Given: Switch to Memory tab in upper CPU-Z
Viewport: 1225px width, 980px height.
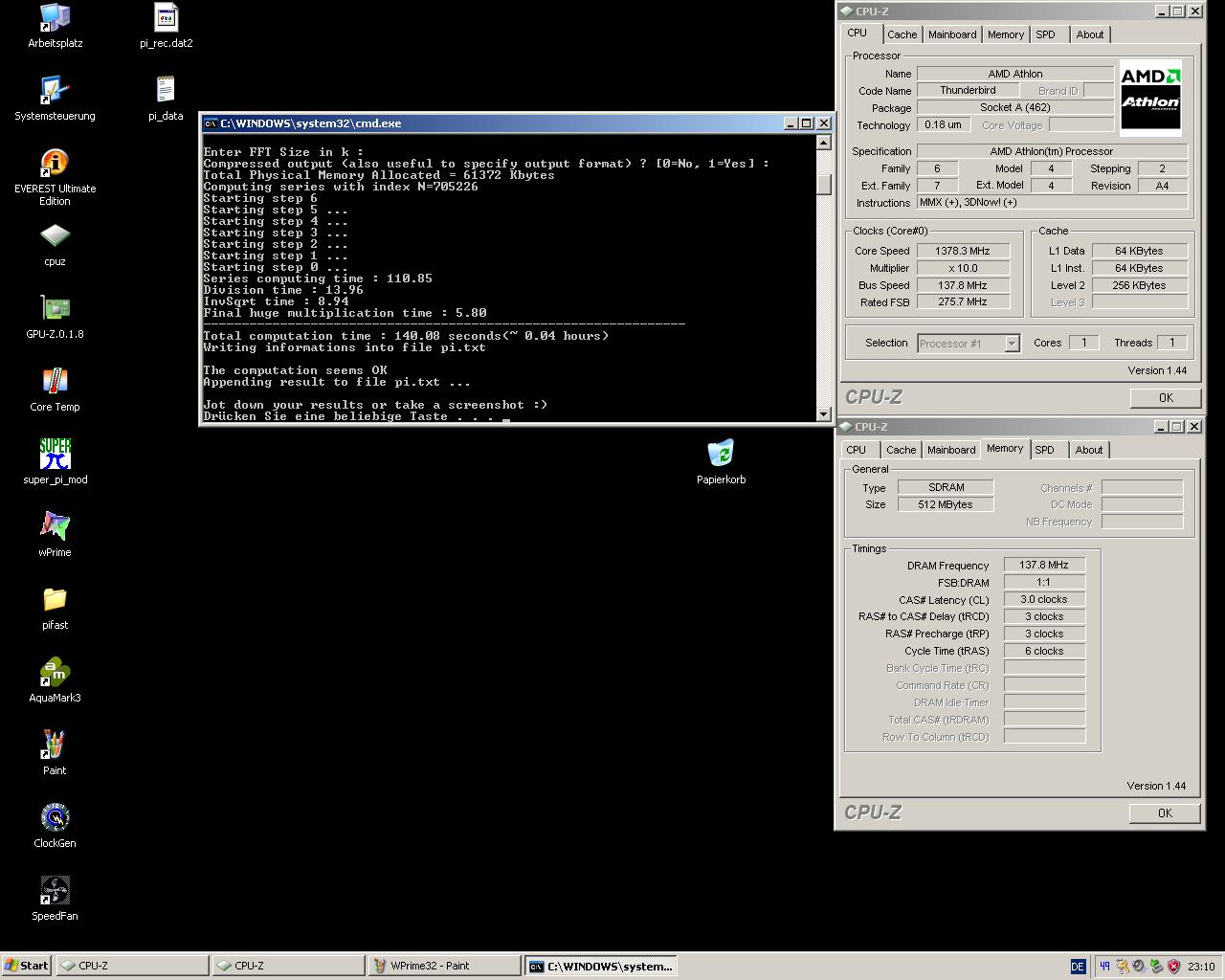Looking at the screenshot, I should [1006, 34].
